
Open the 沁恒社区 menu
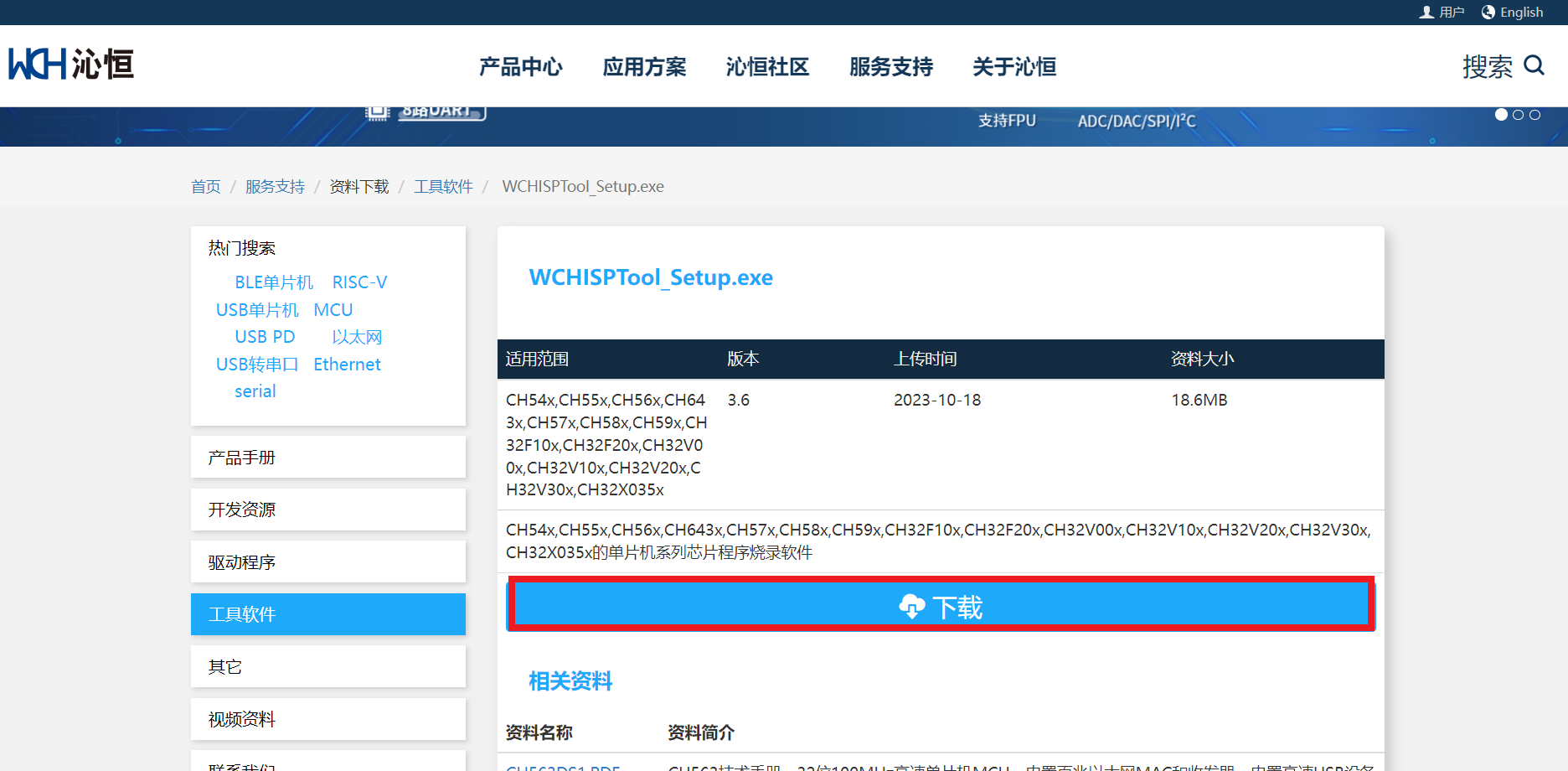[768, 66]
